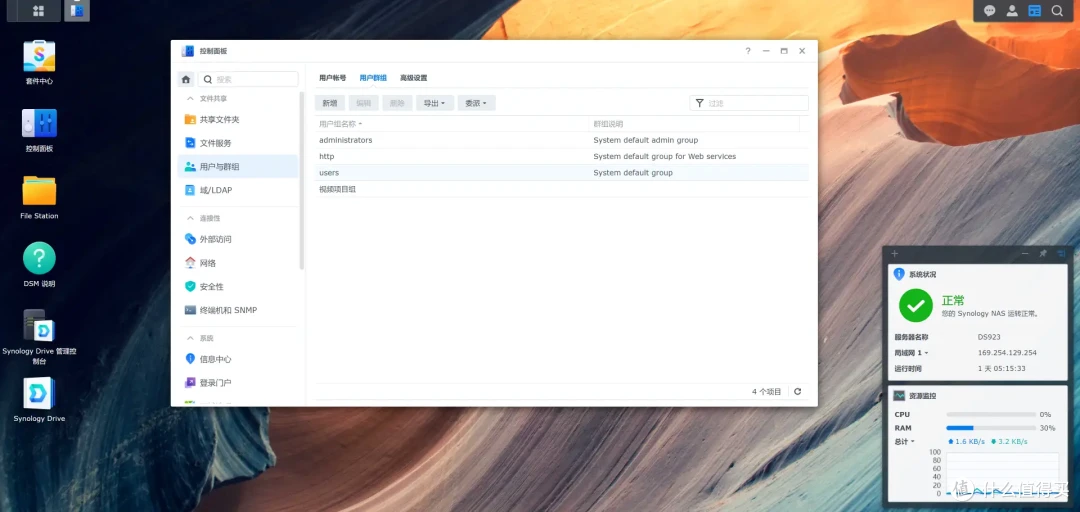The width and height of the screenshot is (1080, 512).
Task: Open 安全性 in the sidebar
Action: coord(238,287)
